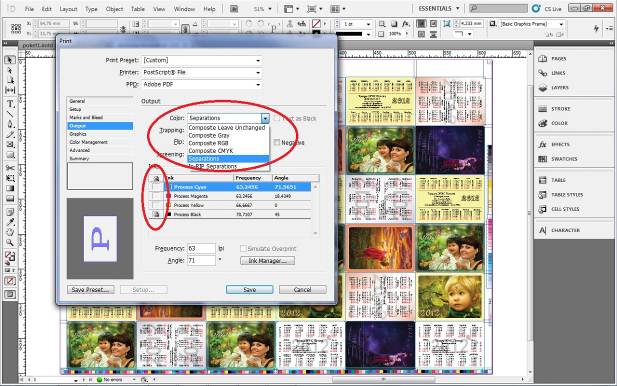Open the Table Styles panel
Viewport: 617px width, 386px height.
pyautogui.click(x=560, y=195)
